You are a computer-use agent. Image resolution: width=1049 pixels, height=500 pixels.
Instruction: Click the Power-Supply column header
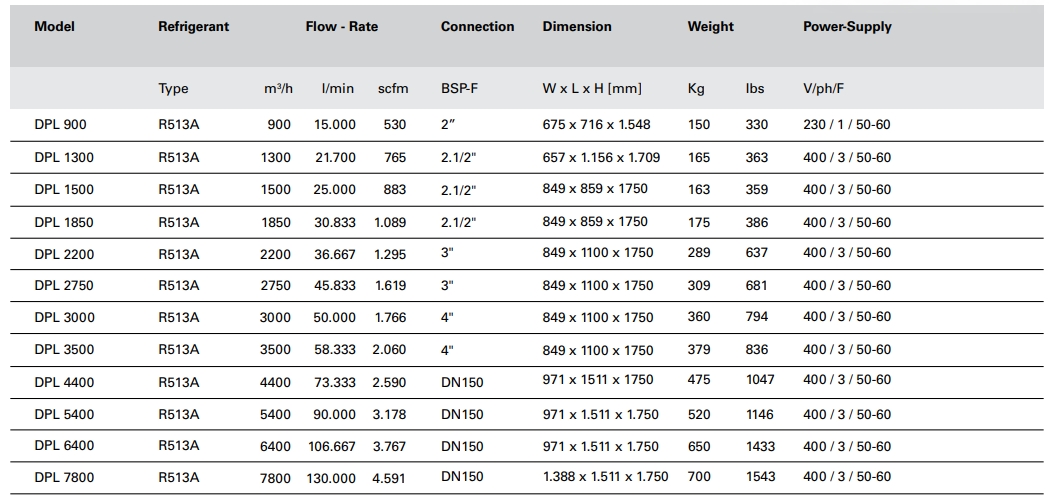tap(847, 27)
